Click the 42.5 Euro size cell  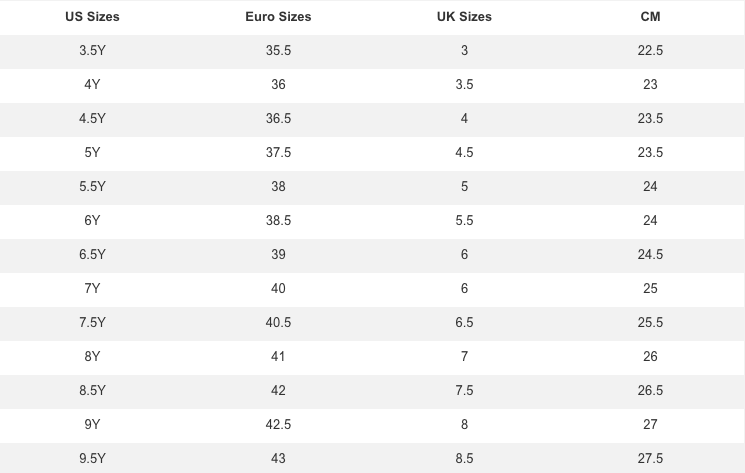(x=278, y=425)
